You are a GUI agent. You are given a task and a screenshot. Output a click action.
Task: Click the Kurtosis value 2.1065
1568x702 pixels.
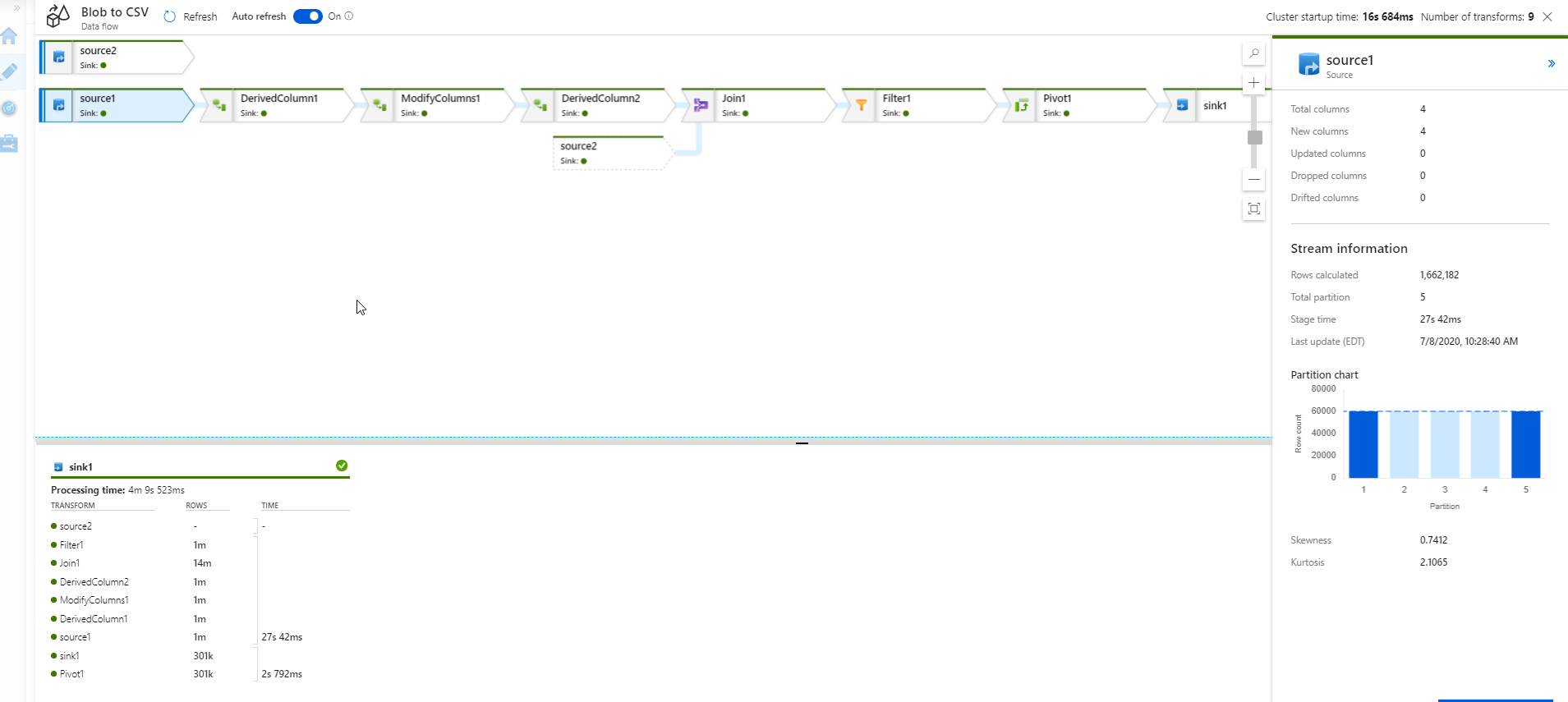1434,562
